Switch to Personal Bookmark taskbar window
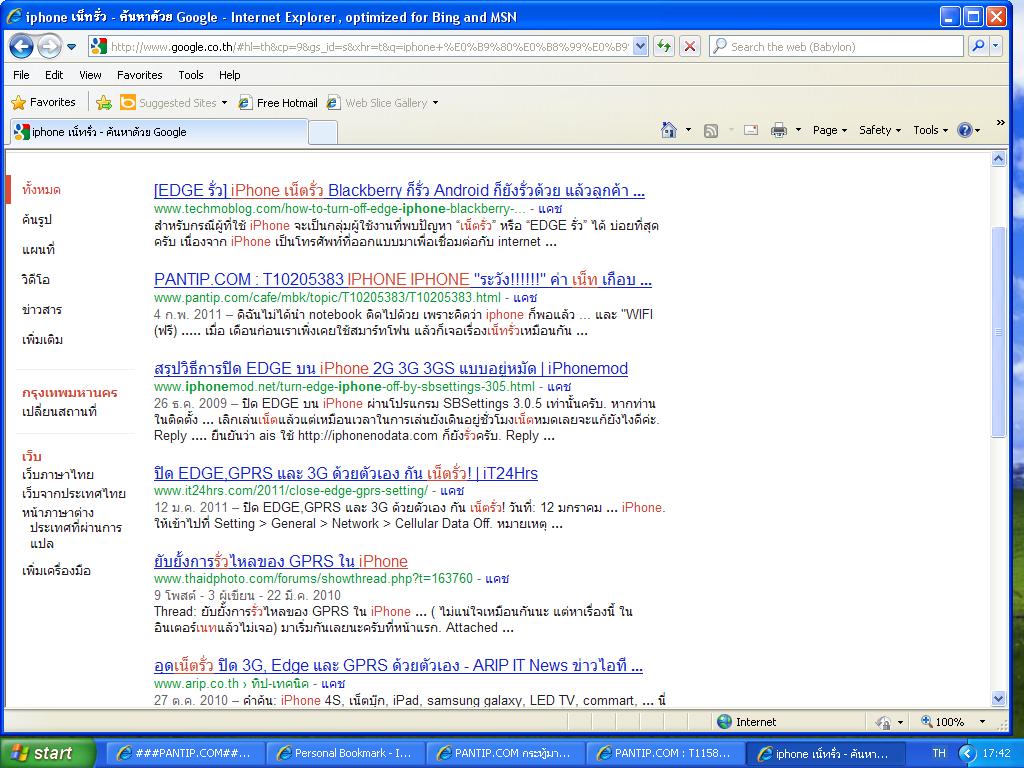Screen dimensions: 1024x768 344,753
